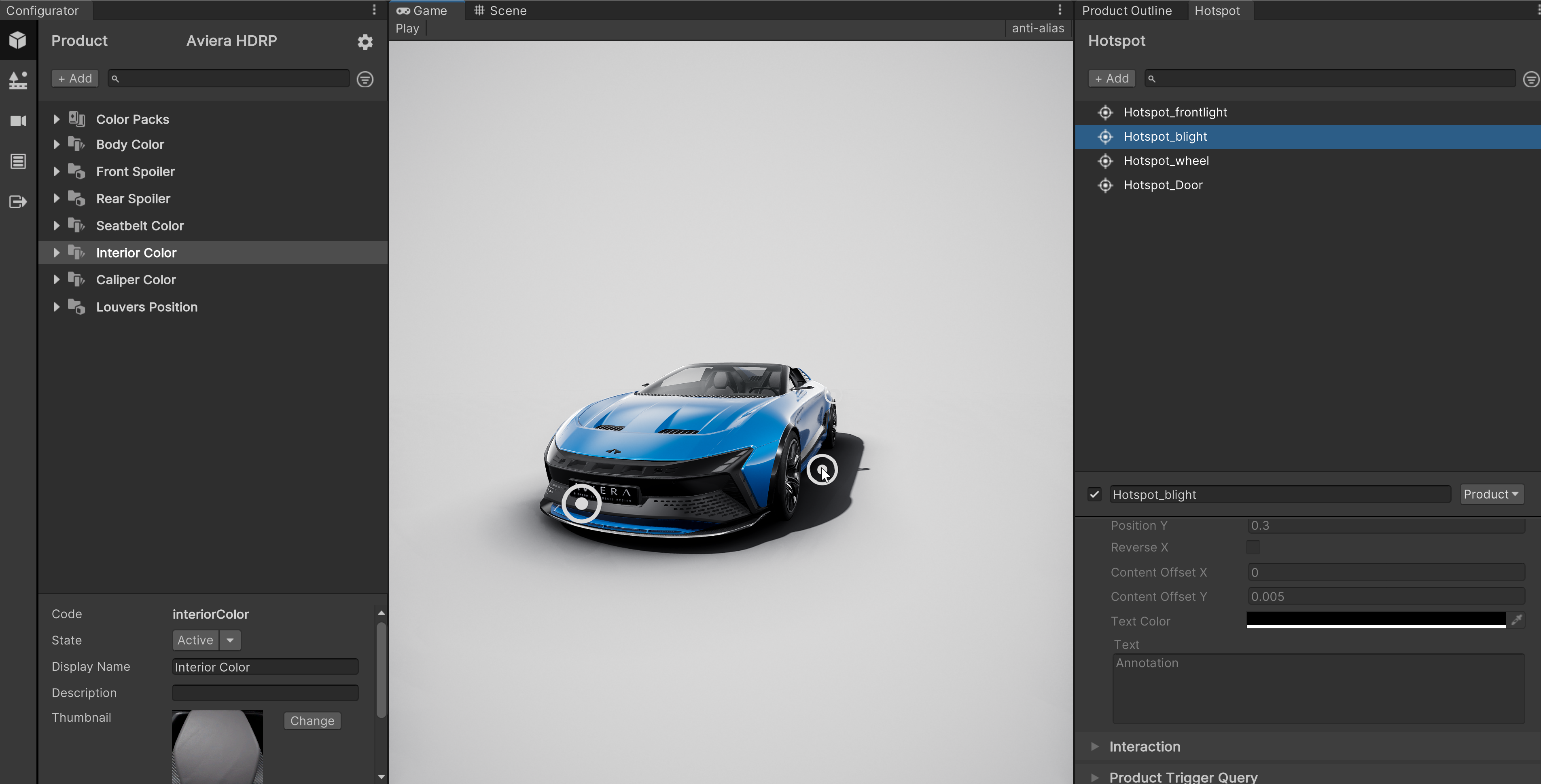Click the export icon in left sidebar

coord(18,201)
